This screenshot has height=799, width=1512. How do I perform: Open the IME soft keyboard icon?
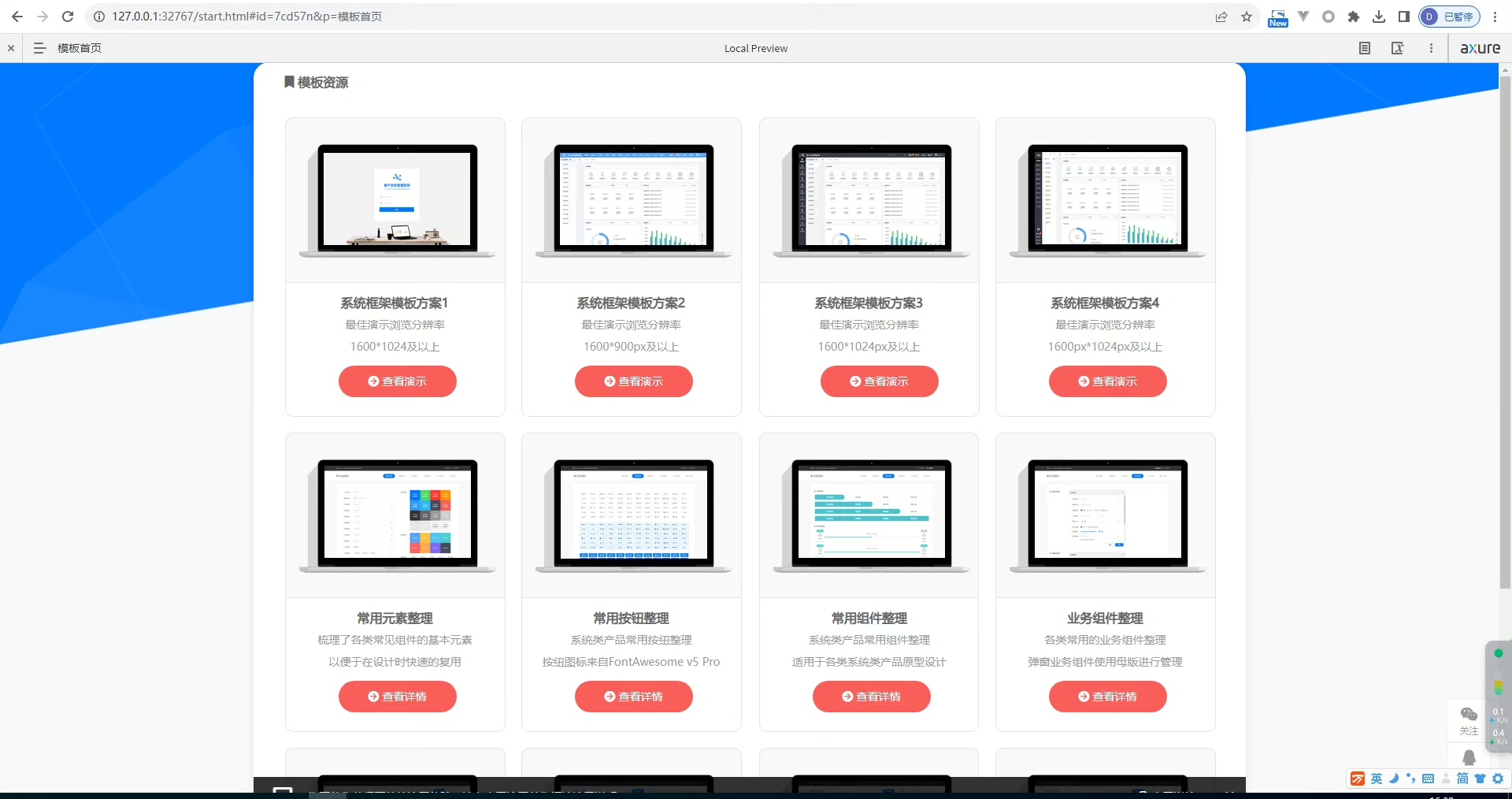[1428, 779]
